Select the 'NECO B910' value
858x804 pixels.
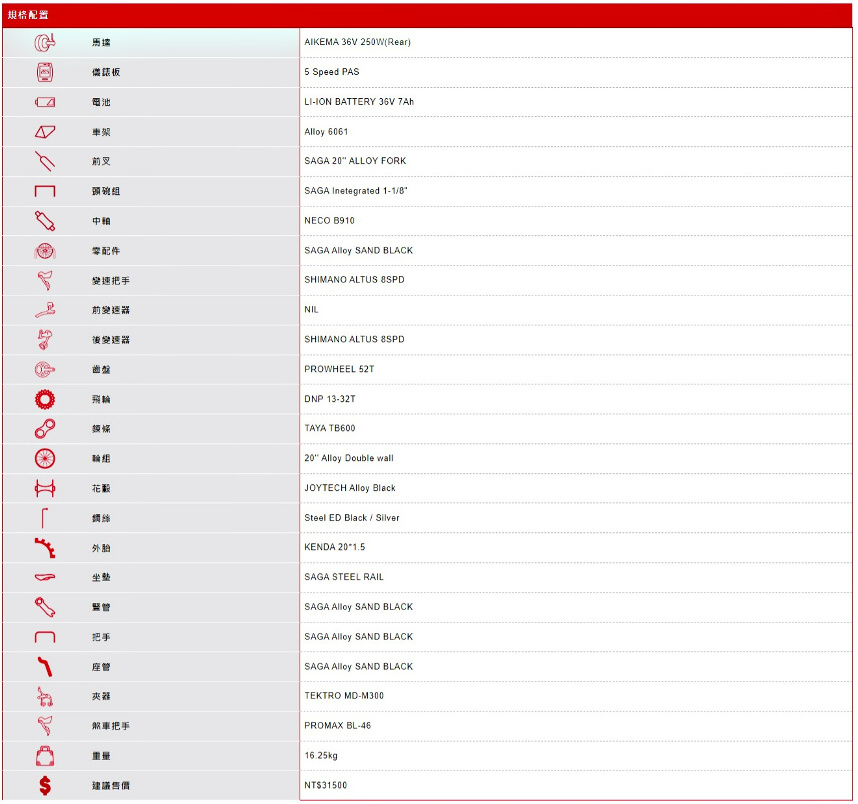pyautogui.click(x=329, y=221)
